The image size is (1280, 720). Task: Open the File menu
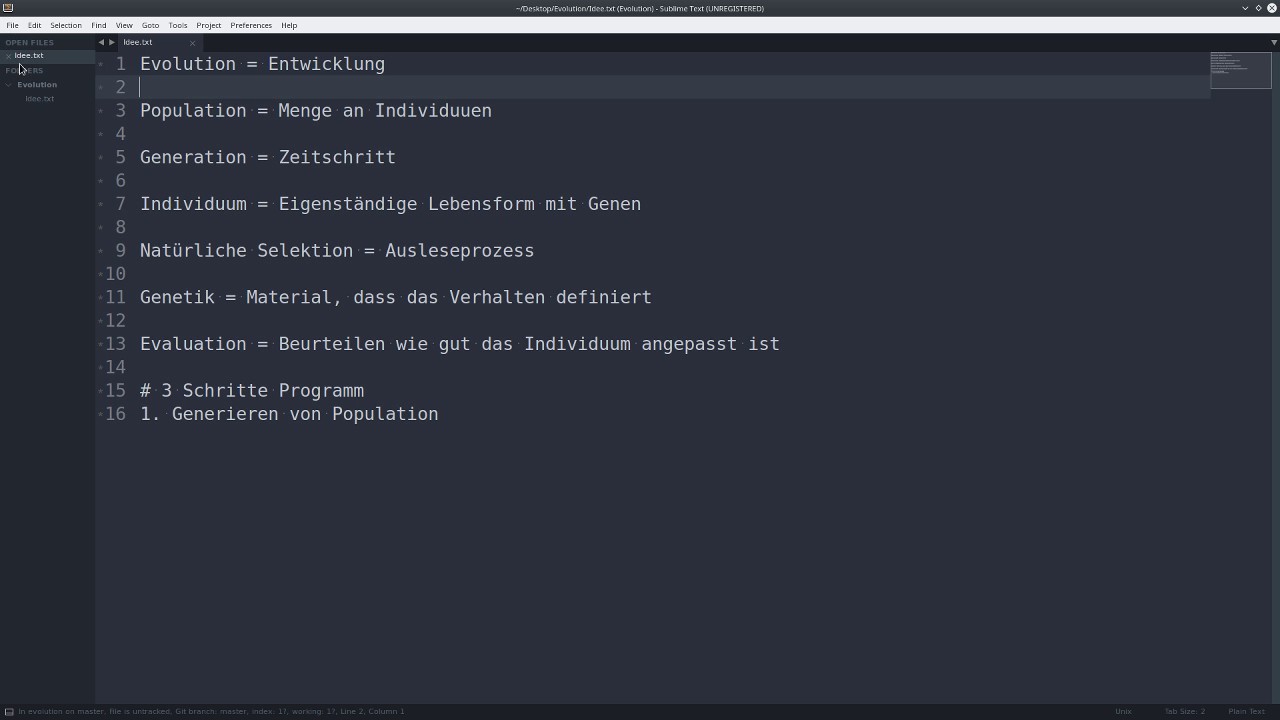(x=13, y=25)
